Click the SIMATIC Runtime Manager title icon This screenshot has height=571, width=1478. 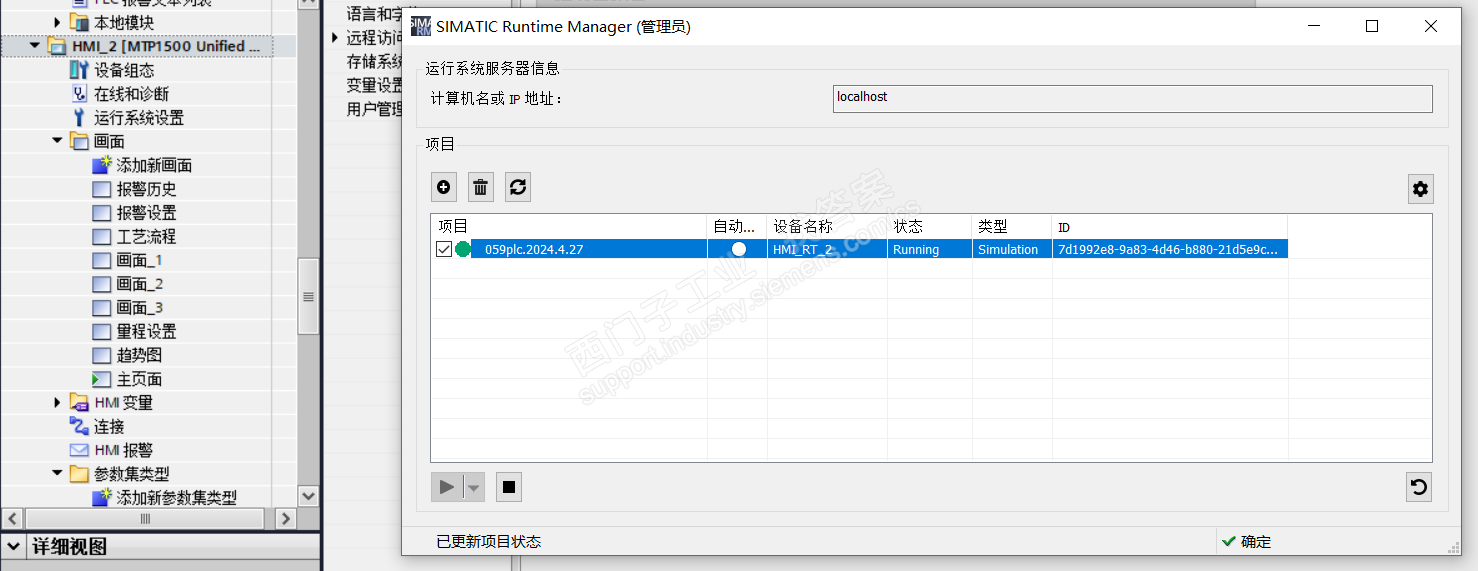(x=421, y=26)
